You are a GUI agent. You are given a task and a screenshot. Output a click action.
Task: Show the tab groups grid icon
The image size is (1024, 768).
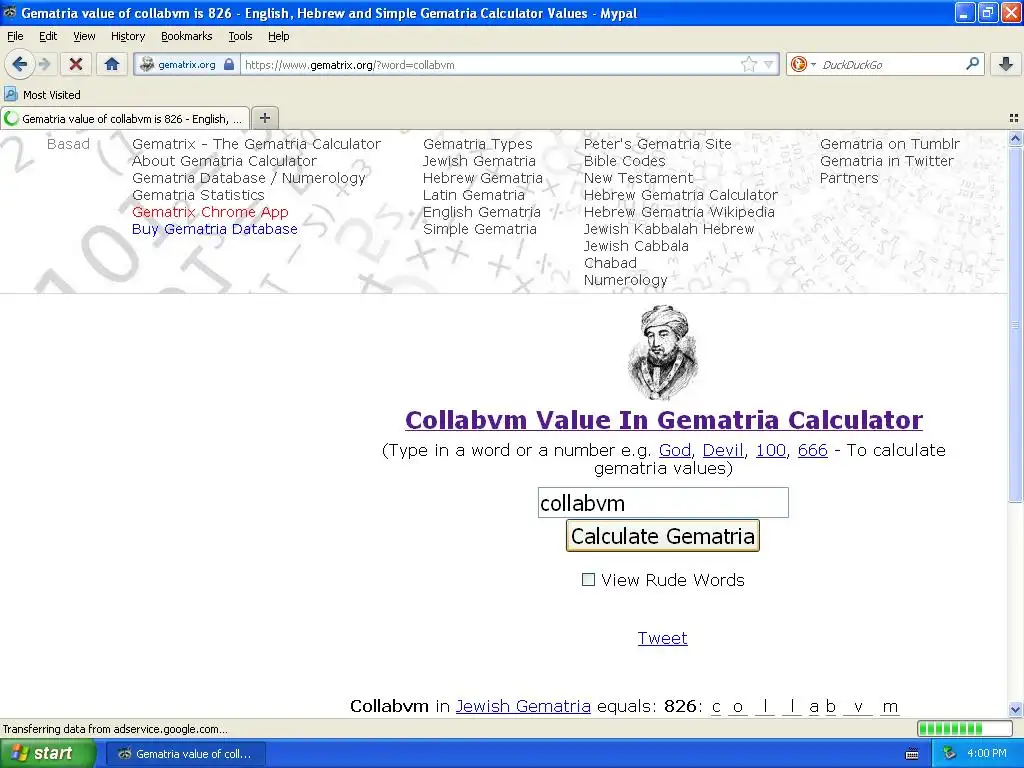click(x=1014, y=118)
